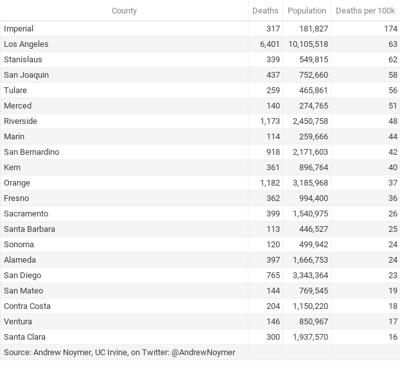Select the Population column header
The image size is (400, 368).
point(307,11)
